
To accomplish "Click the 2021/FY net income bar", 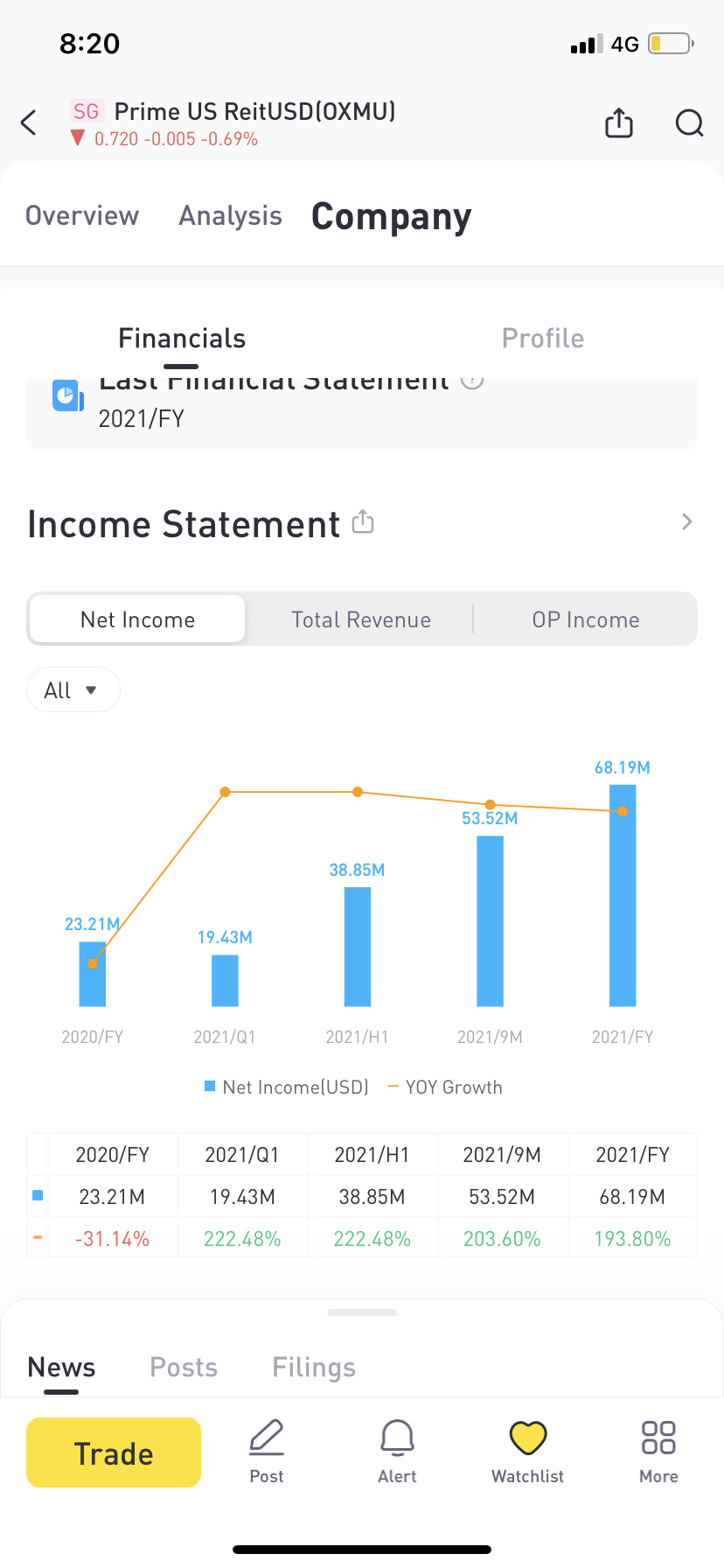I will (x=623, y=895).
